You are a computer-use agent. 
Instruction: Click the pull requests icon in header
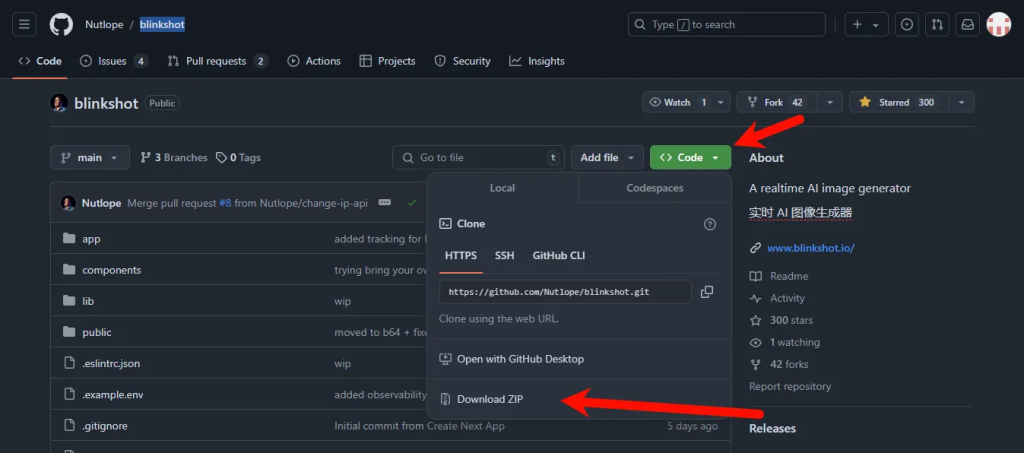click(x=937, y=24)
